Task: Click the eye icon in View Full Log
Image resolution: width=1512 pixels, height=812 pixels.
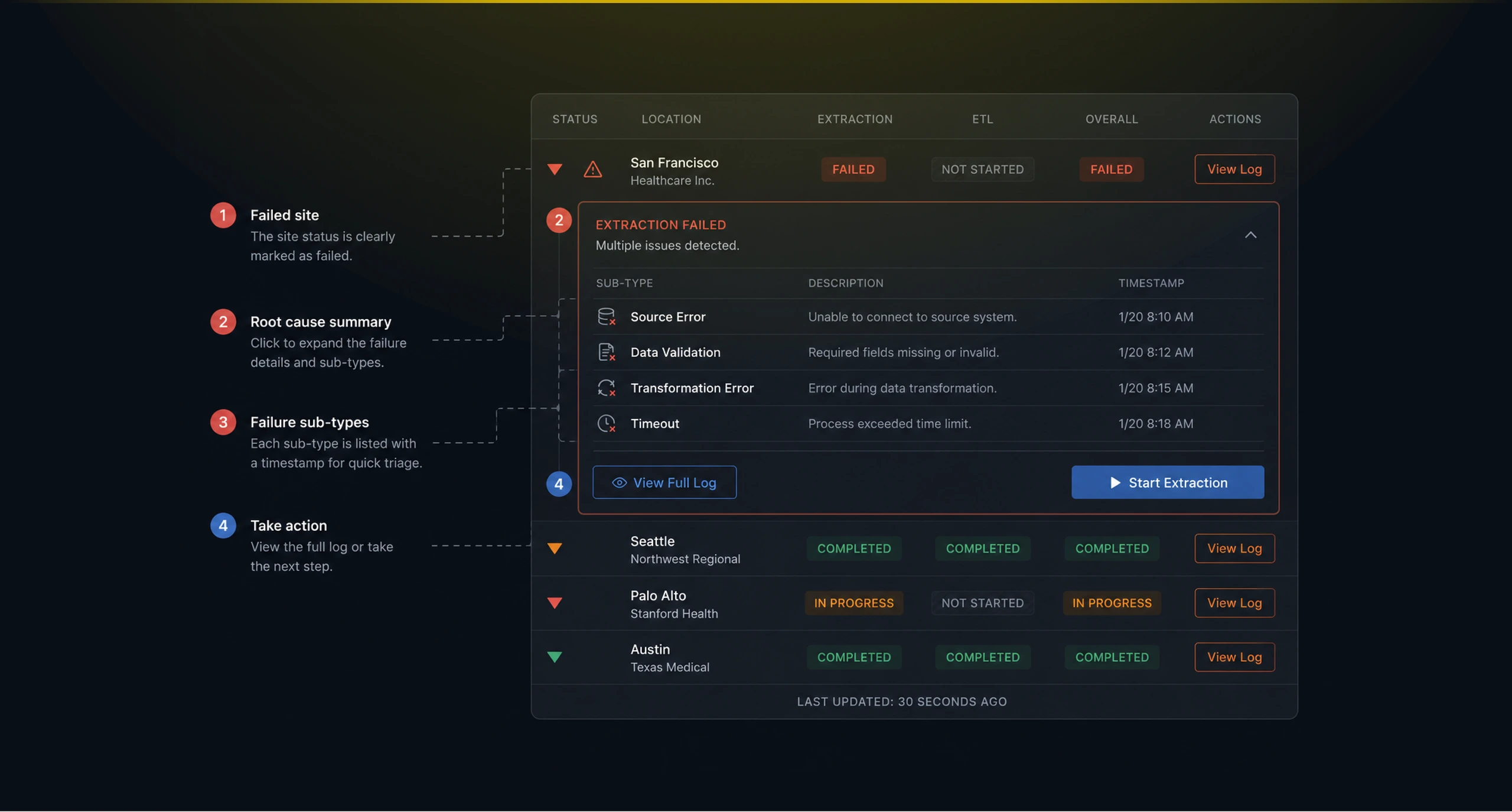Action: (x=619, y=483)
